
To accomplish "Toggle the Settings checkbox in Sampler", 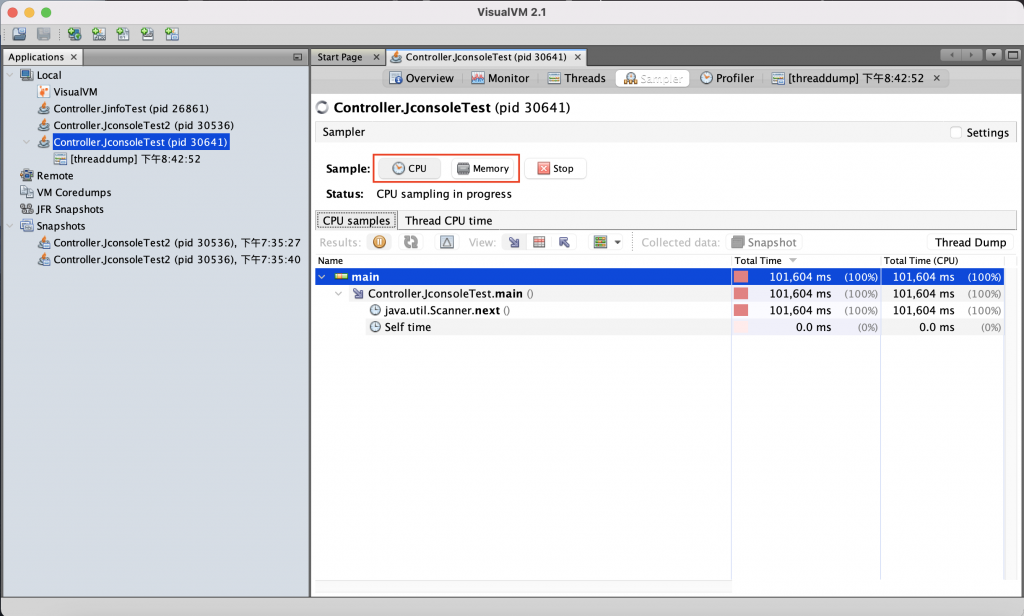I will click(x=956, y=133).
